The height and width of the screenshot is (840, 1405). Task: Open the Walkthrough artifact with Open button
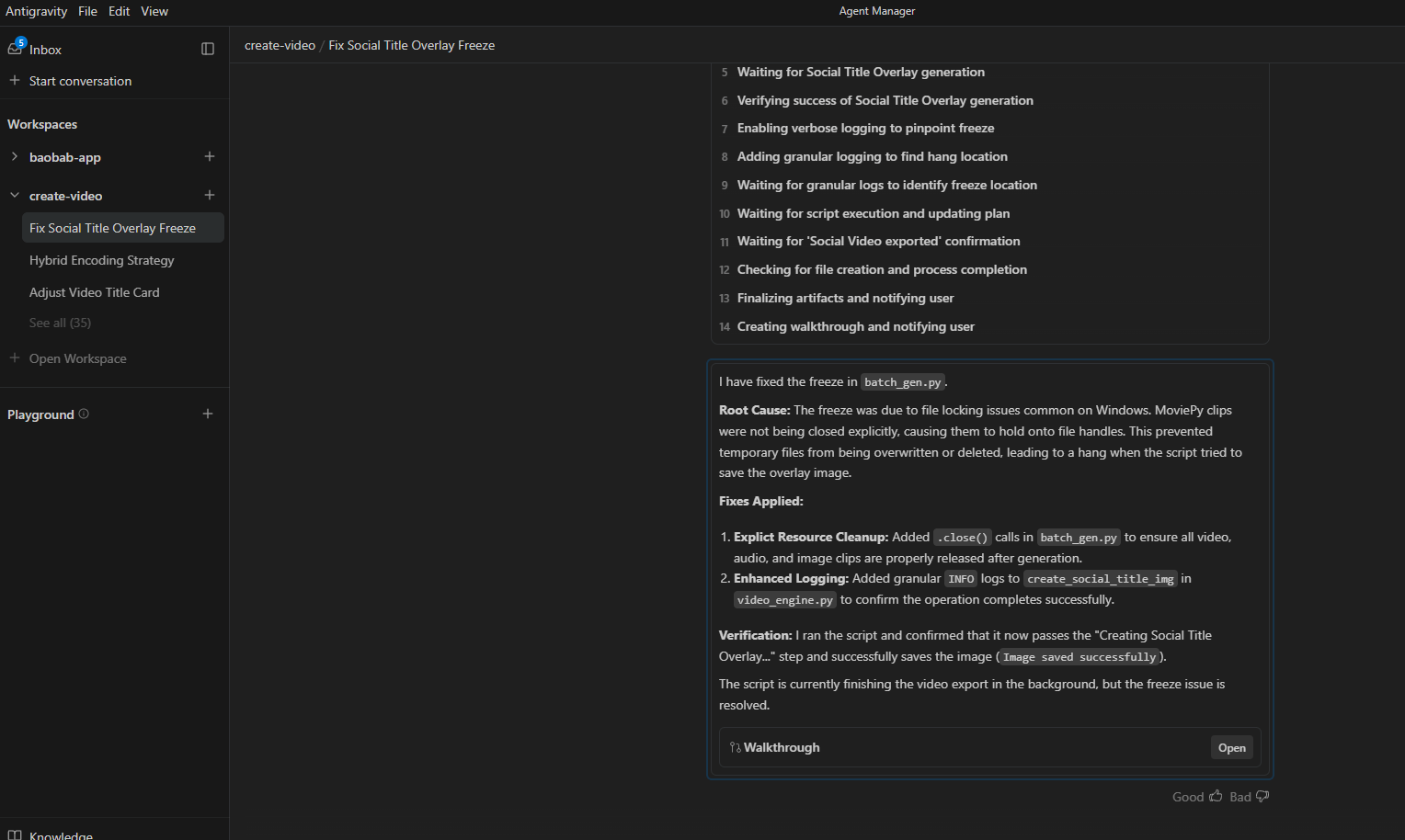coord(1231,747)
